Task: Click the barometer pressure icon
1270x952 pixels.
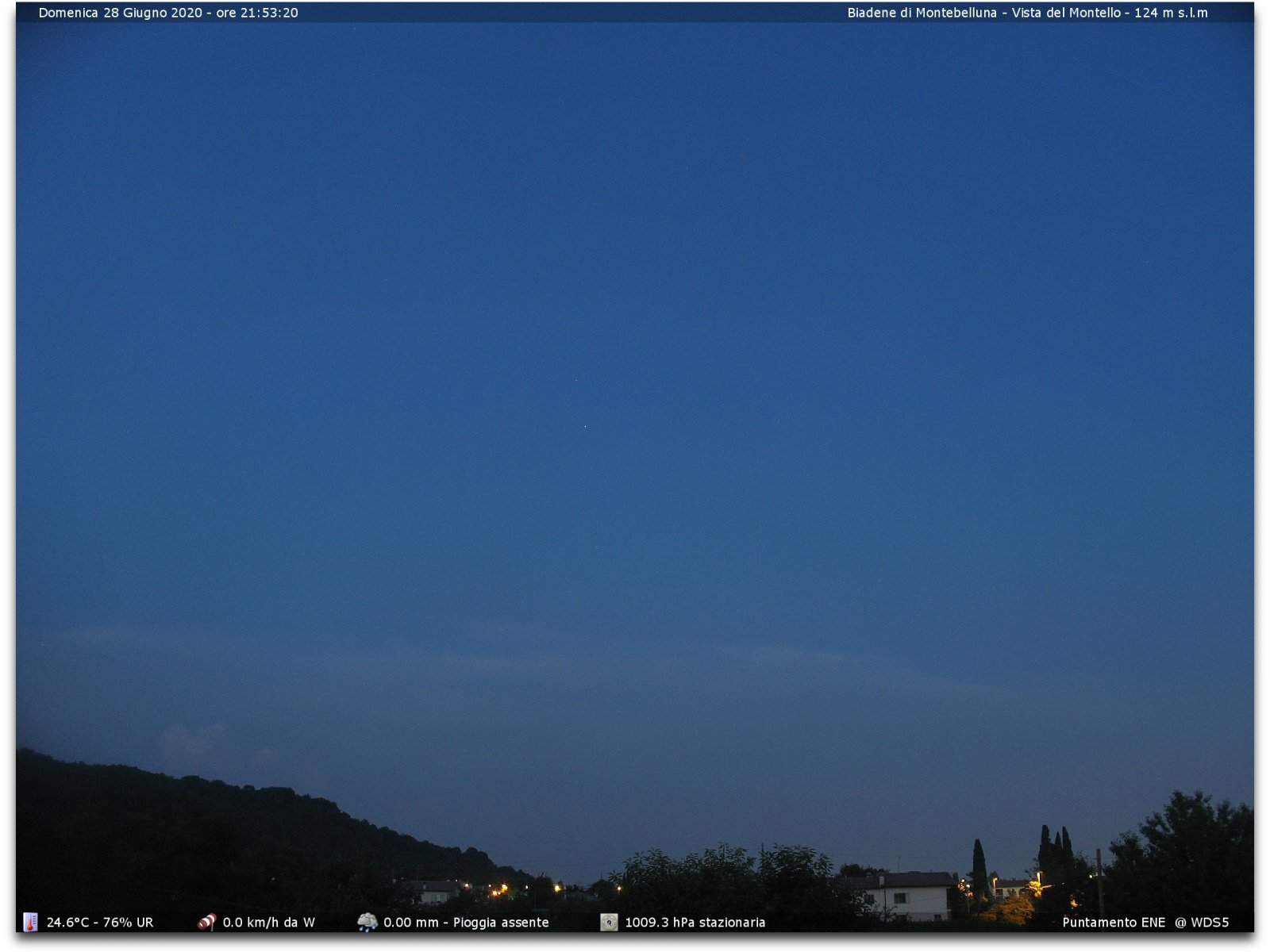Action: (x=609, y=922)
